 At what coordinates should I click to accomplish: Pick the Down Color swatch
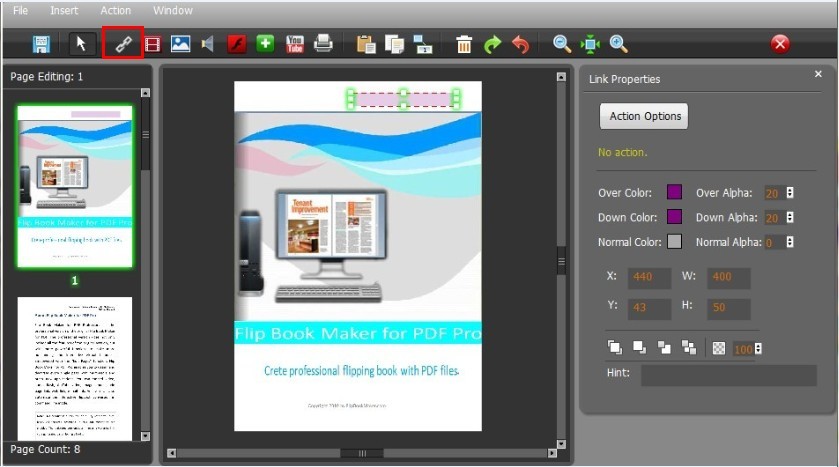674,217
